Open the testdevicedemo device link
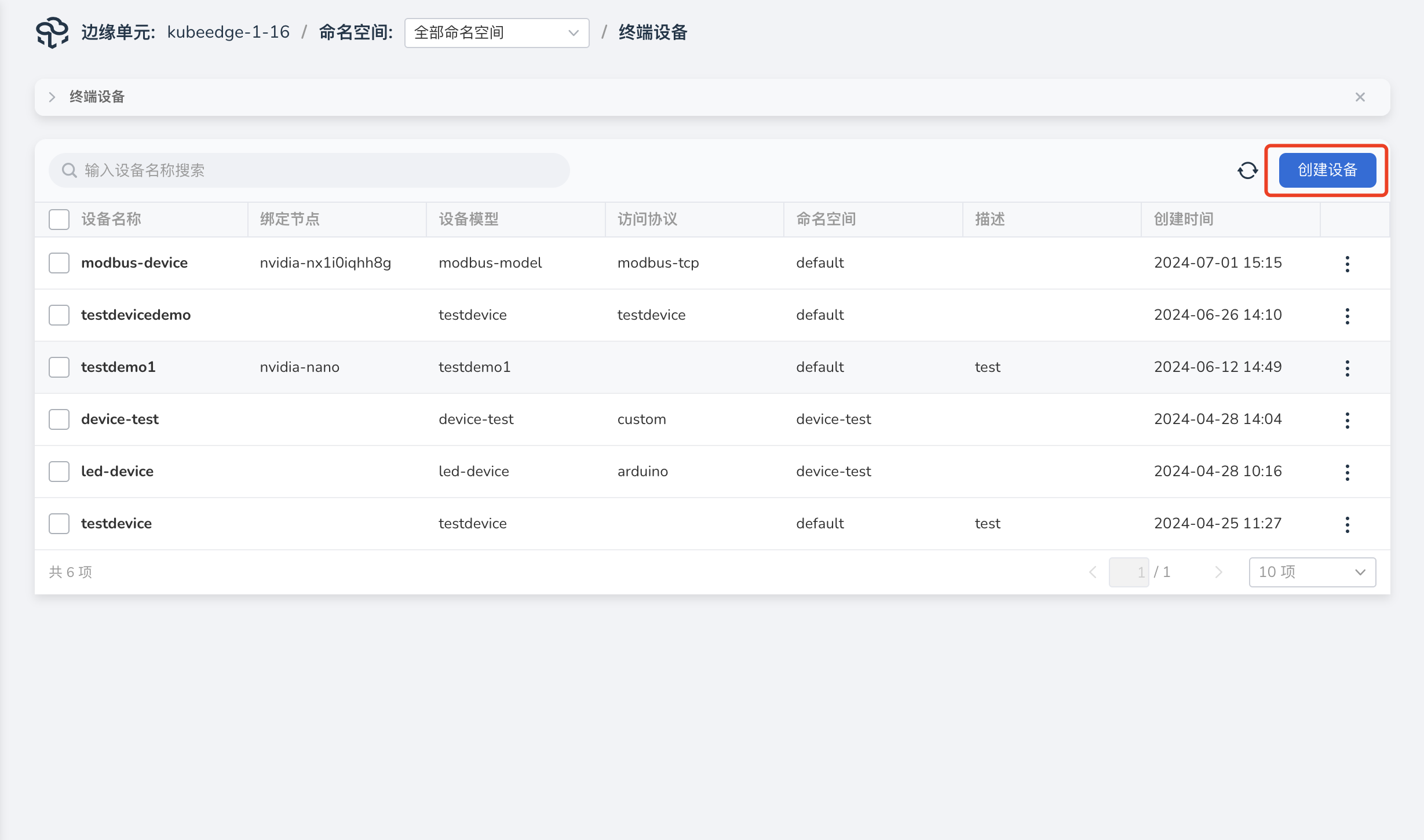The image size is (1424, 840). (x=136, y=315)
